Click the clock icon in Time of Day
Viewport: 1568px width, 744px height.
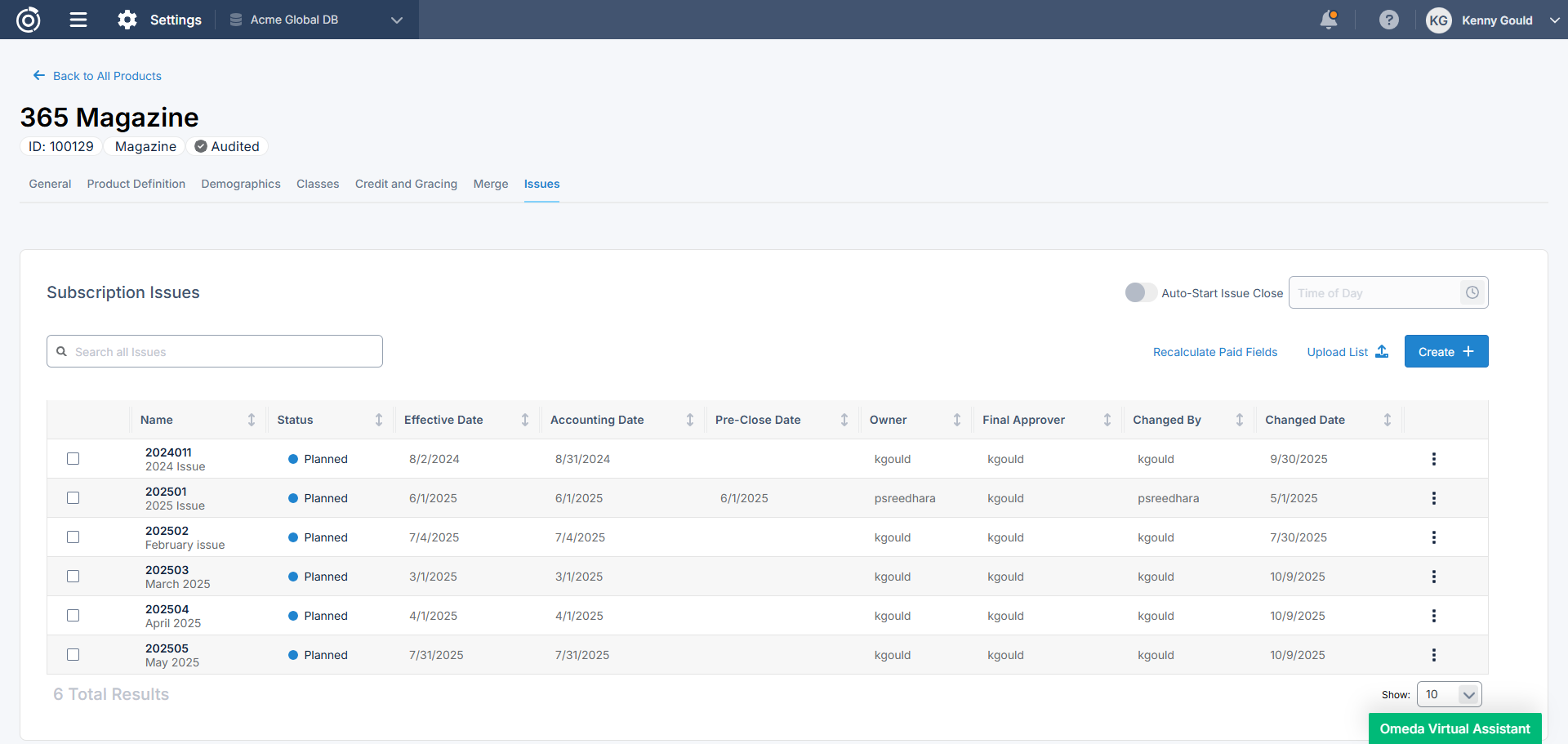[x=1472, y=292]
